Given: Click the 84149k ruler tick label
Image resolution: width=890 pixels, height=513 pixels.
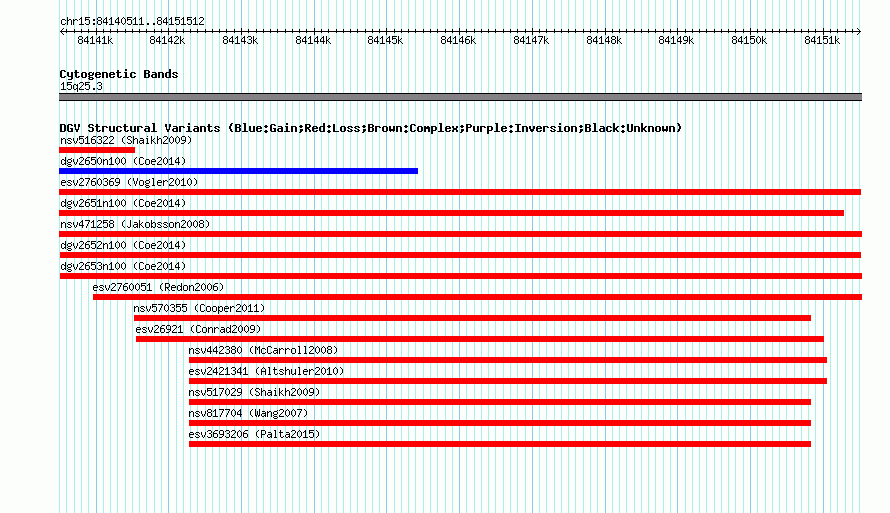Looking at the screenshot, I should pyautogui.click(x=677, y=40).
